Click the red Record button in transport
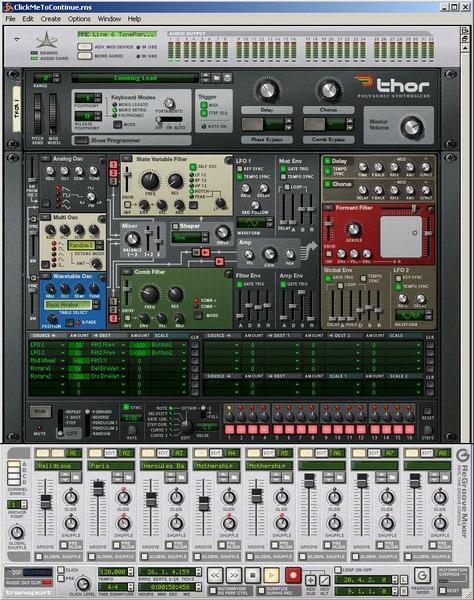 (x=293, y=575)
